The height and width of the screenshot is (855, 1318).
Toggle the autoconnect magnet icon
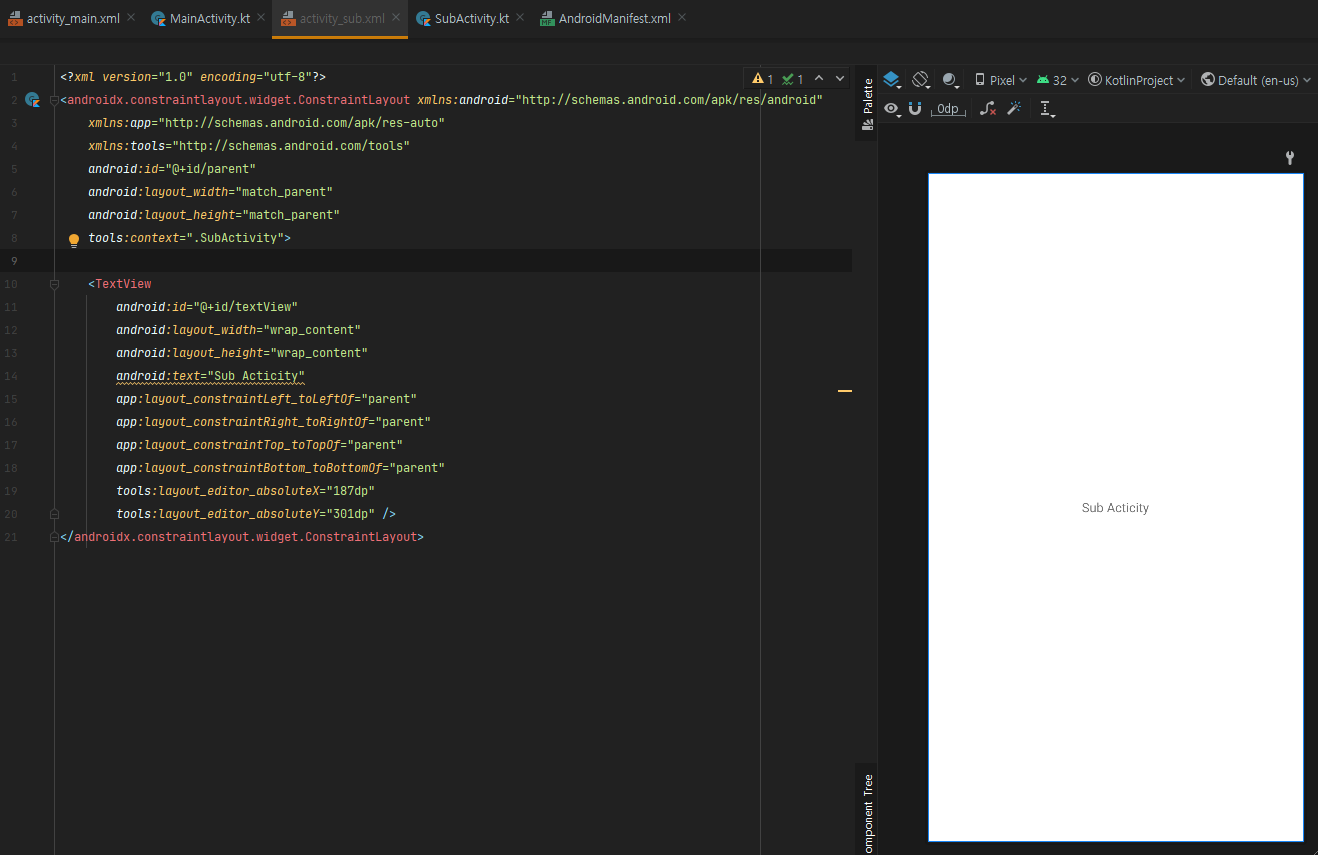(915, 108)
